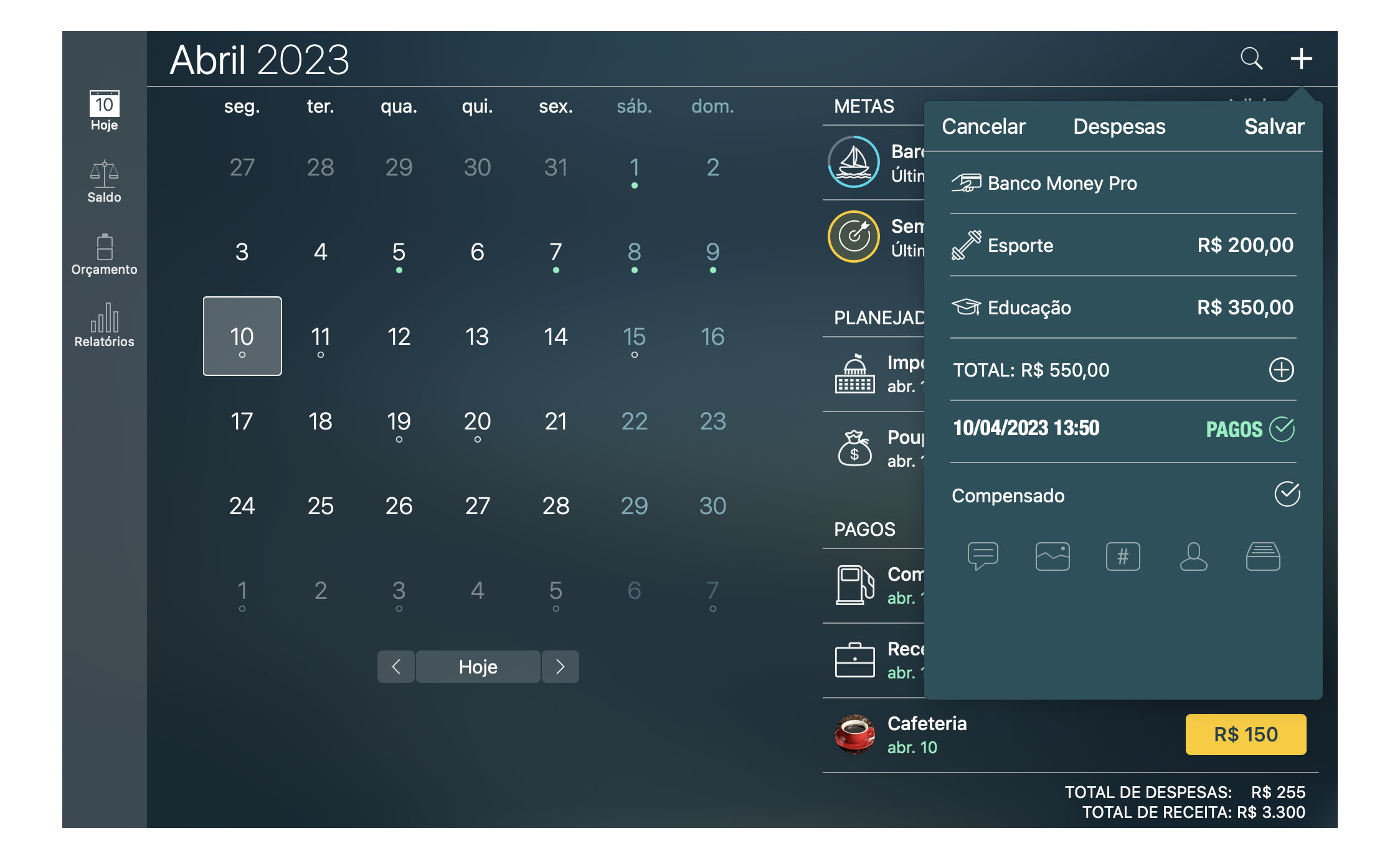The image size is (1400, 859).
Task: Open the Despesas transaction type selector
Action: (x=1119, y=126)
